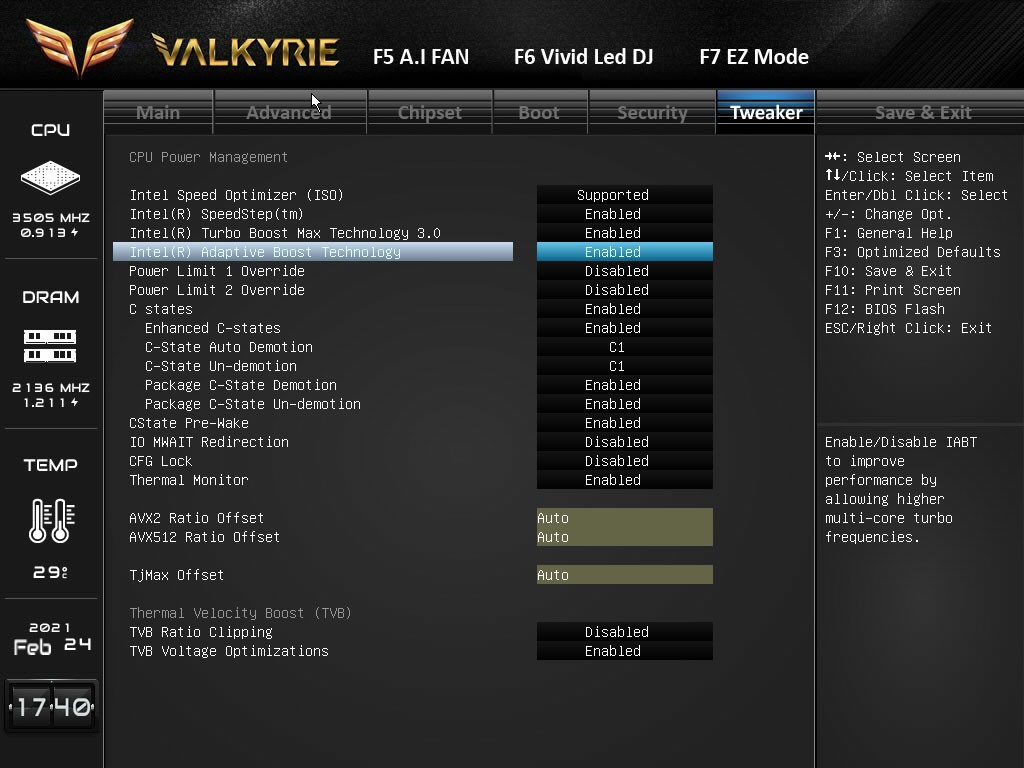Open C-State Un-demotion C1 options

pos(624,366)
